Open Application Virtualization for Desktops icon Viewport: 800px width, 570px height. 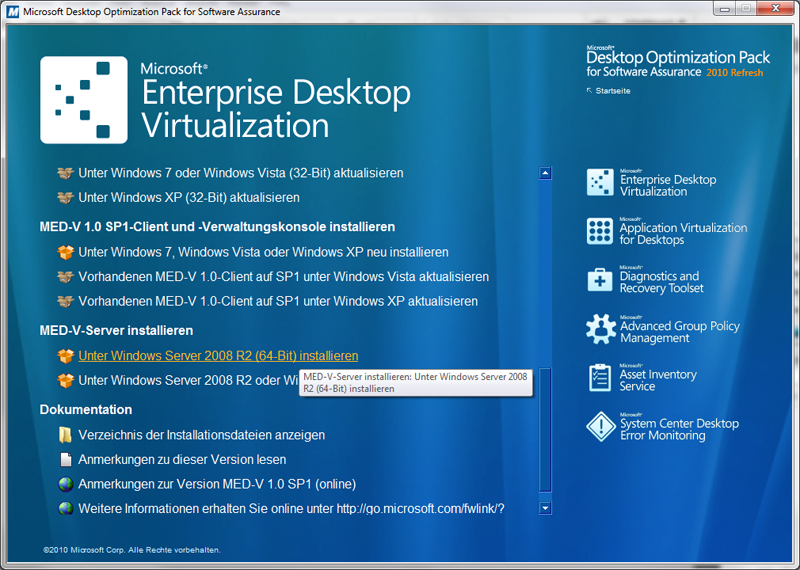600,232
